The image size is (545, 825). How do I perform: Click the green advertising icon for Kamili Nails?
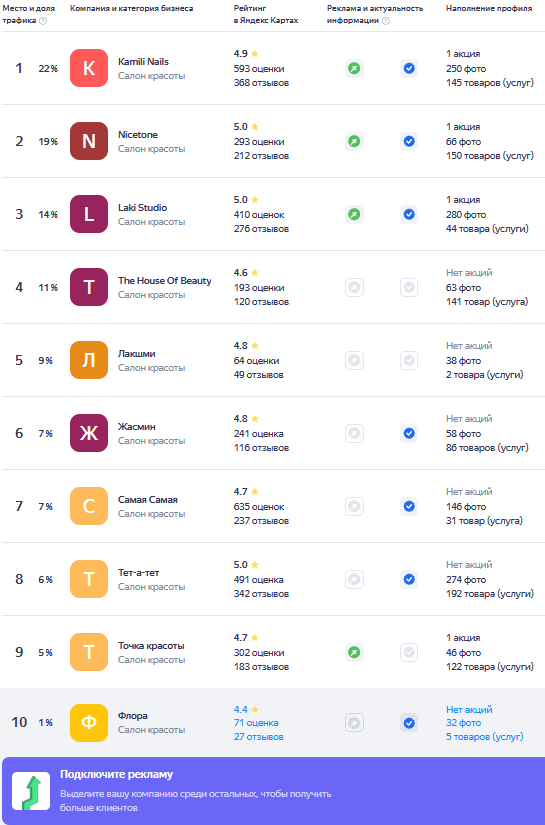click(354, 68)
